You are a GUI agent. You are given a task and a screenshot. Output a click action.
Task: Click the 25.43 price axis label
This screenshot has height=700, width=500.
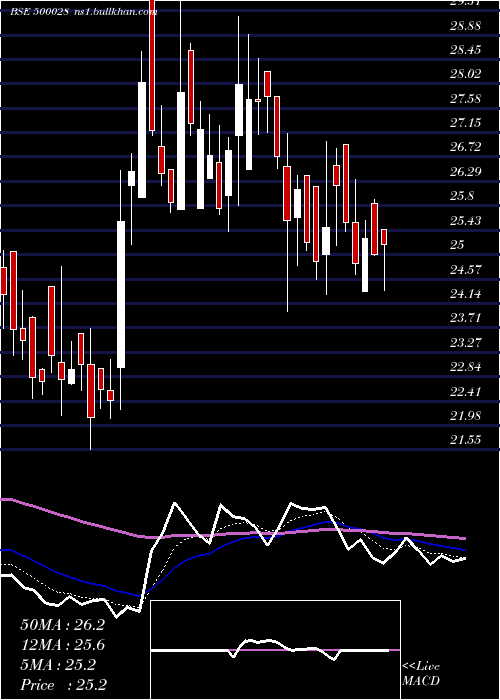point(465,221)
